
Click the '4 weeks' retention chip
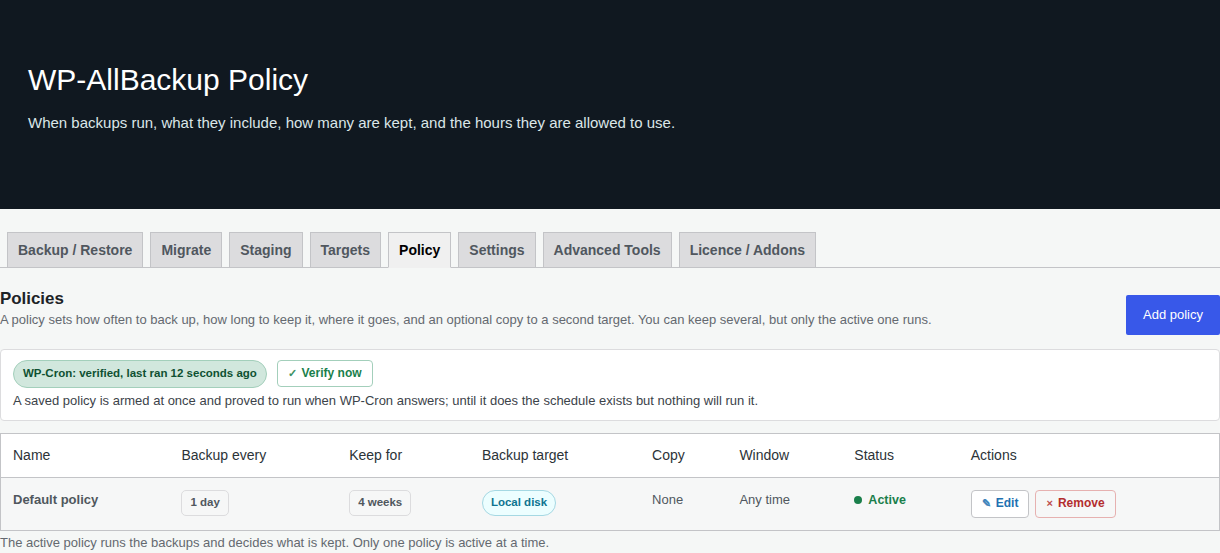pyautogui.click(x=380, y=502)
